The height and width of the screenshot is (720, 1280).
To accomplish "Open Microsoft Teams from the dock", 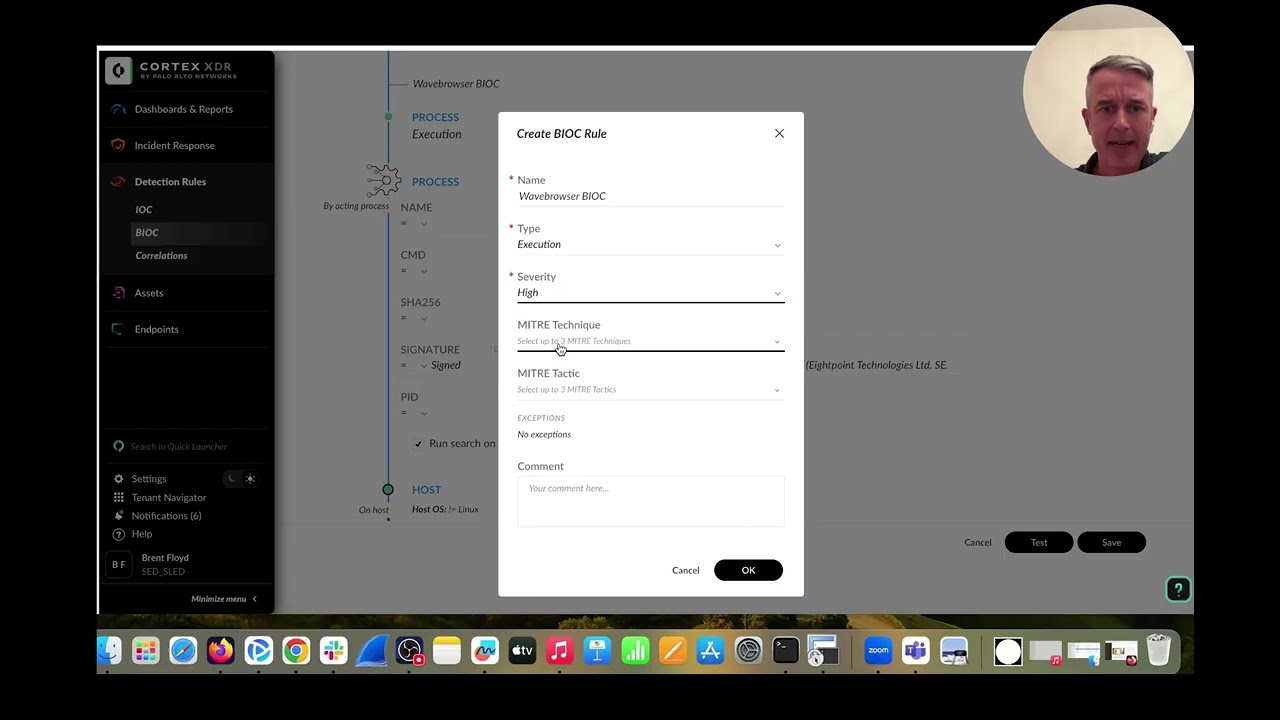I will click(916, 652).
